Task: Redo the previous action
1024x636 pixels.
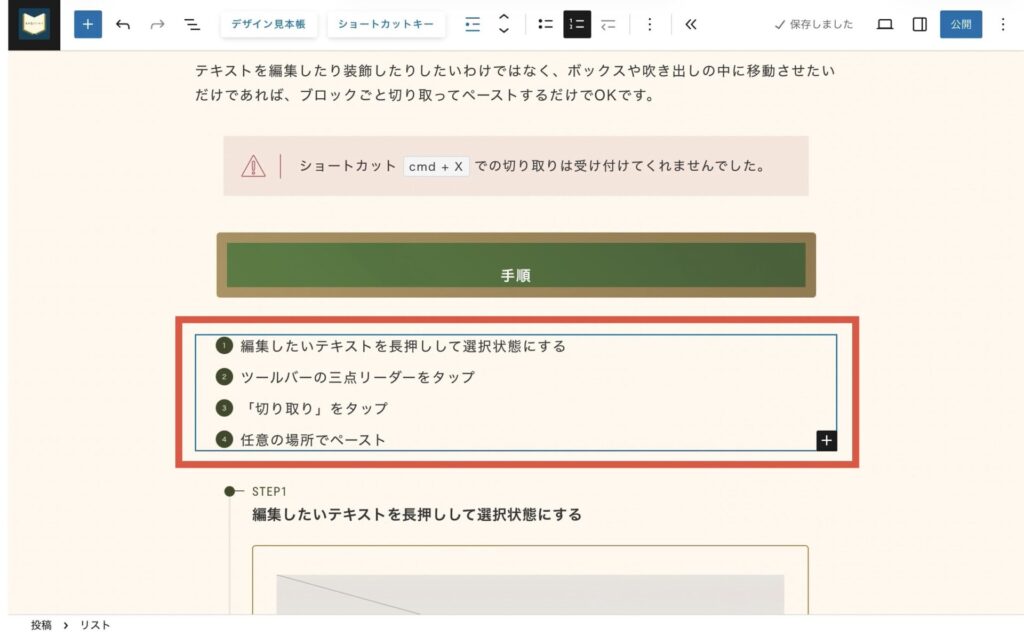Action: pyautogui.click(x=157, y=25)
